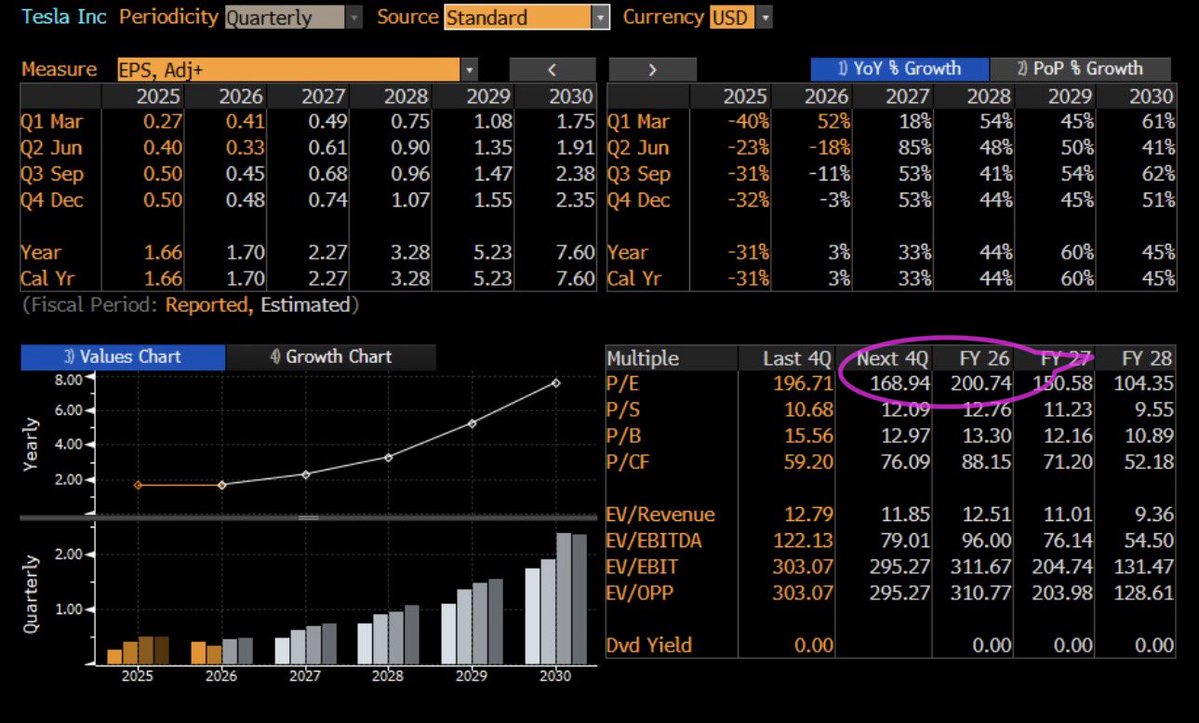
Task: Click the Cal Yr label in EPS table
Action: click(48, 278)
